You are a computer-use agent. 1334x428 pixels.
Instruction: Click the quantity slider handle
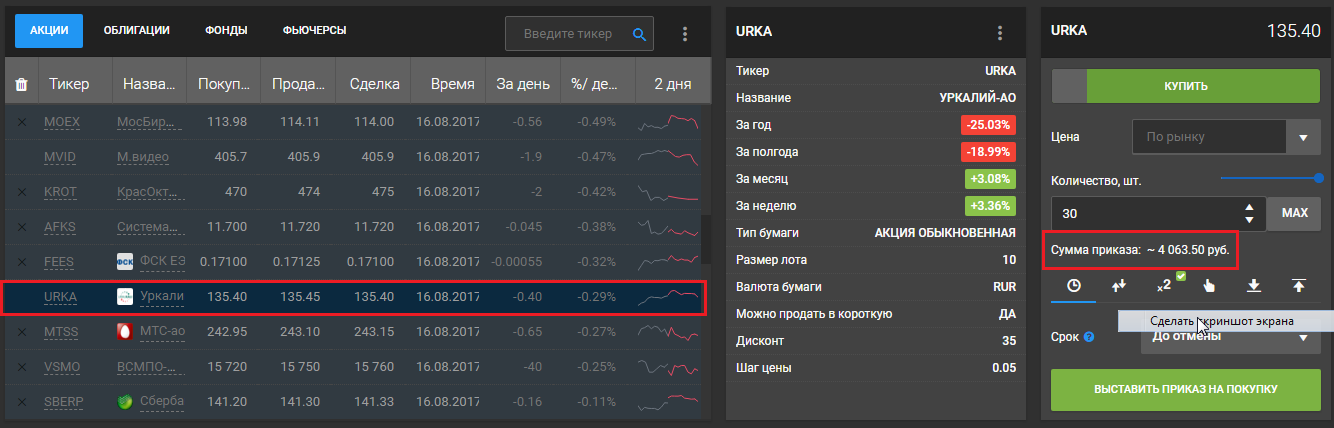pos(1319,178)
